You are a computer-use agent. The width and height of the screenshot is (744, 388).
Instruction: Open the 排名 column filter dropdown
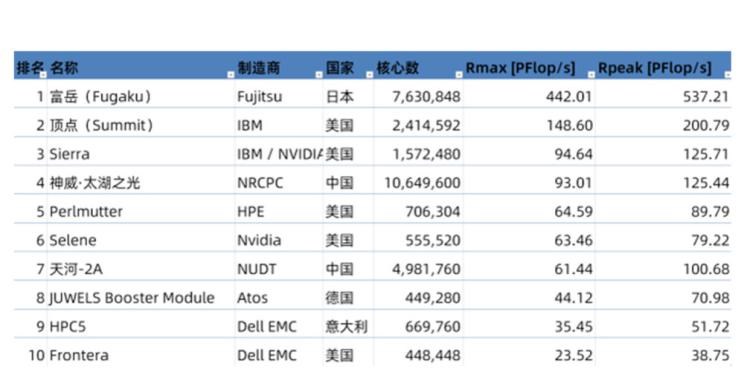tap(43, 75)
